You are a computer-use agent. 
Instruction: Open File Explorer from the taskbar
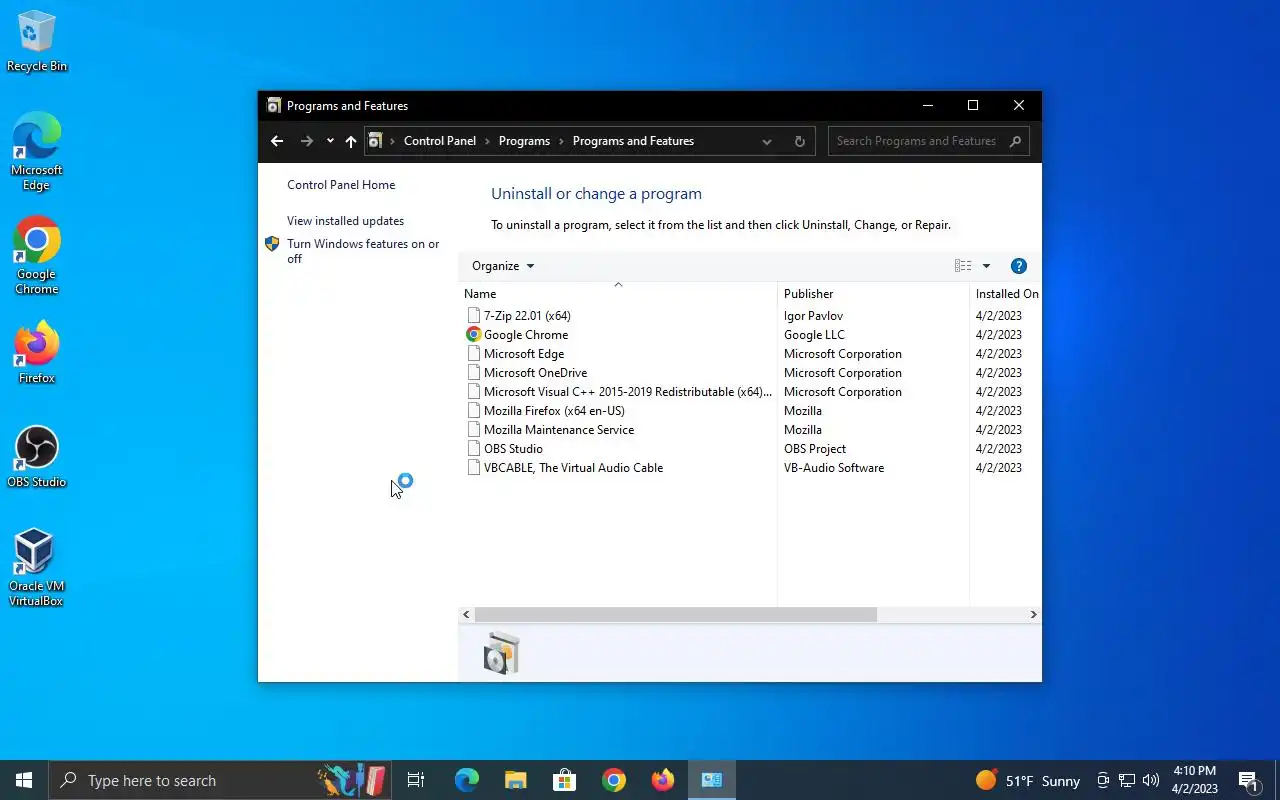(x=515, y=780)
